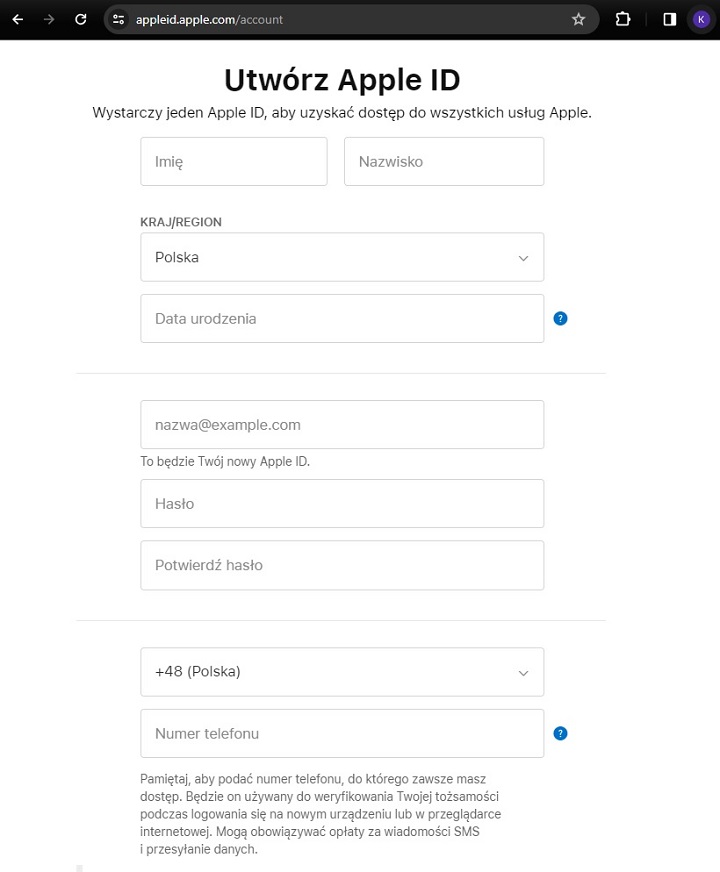The height and width of the screenshot is (872, 720).
Task: Click the browser forward arrow
Action: point(49,19)
